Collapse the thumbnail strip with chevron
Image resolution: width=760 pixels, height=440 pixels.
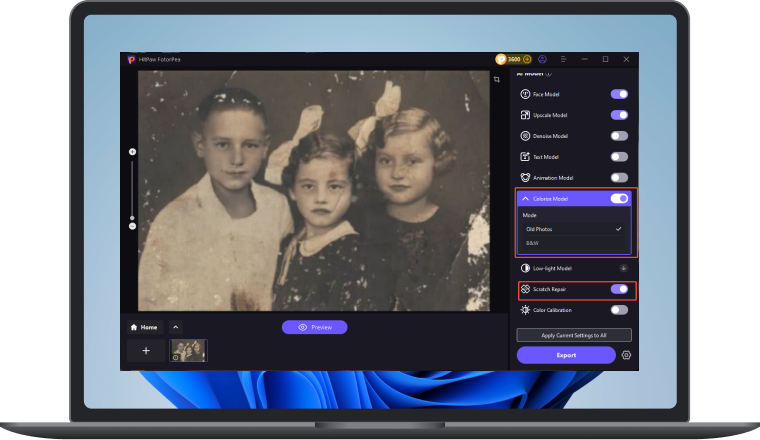pyautogui.click(x=175, y=327)
